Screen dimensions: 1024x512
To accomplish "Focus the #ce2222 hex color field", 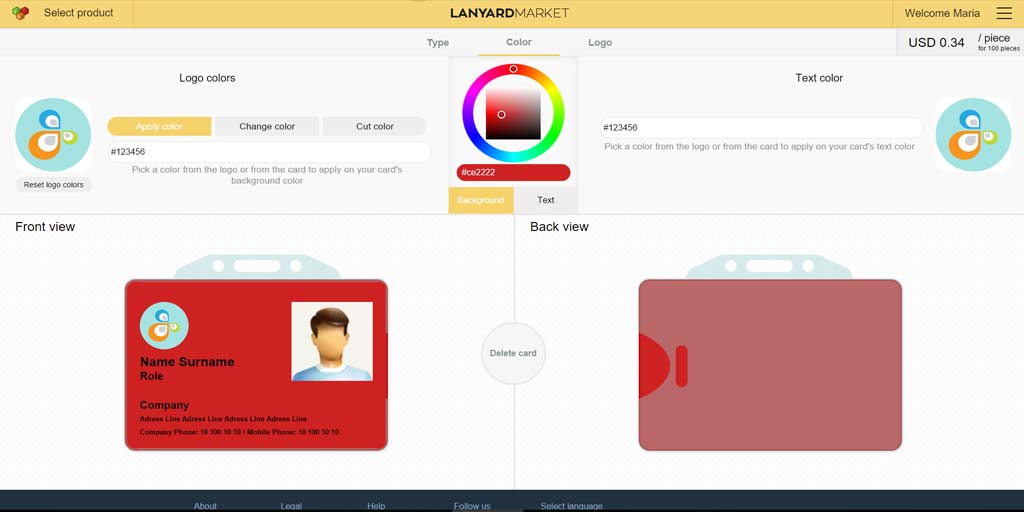I will coord(513,172).
